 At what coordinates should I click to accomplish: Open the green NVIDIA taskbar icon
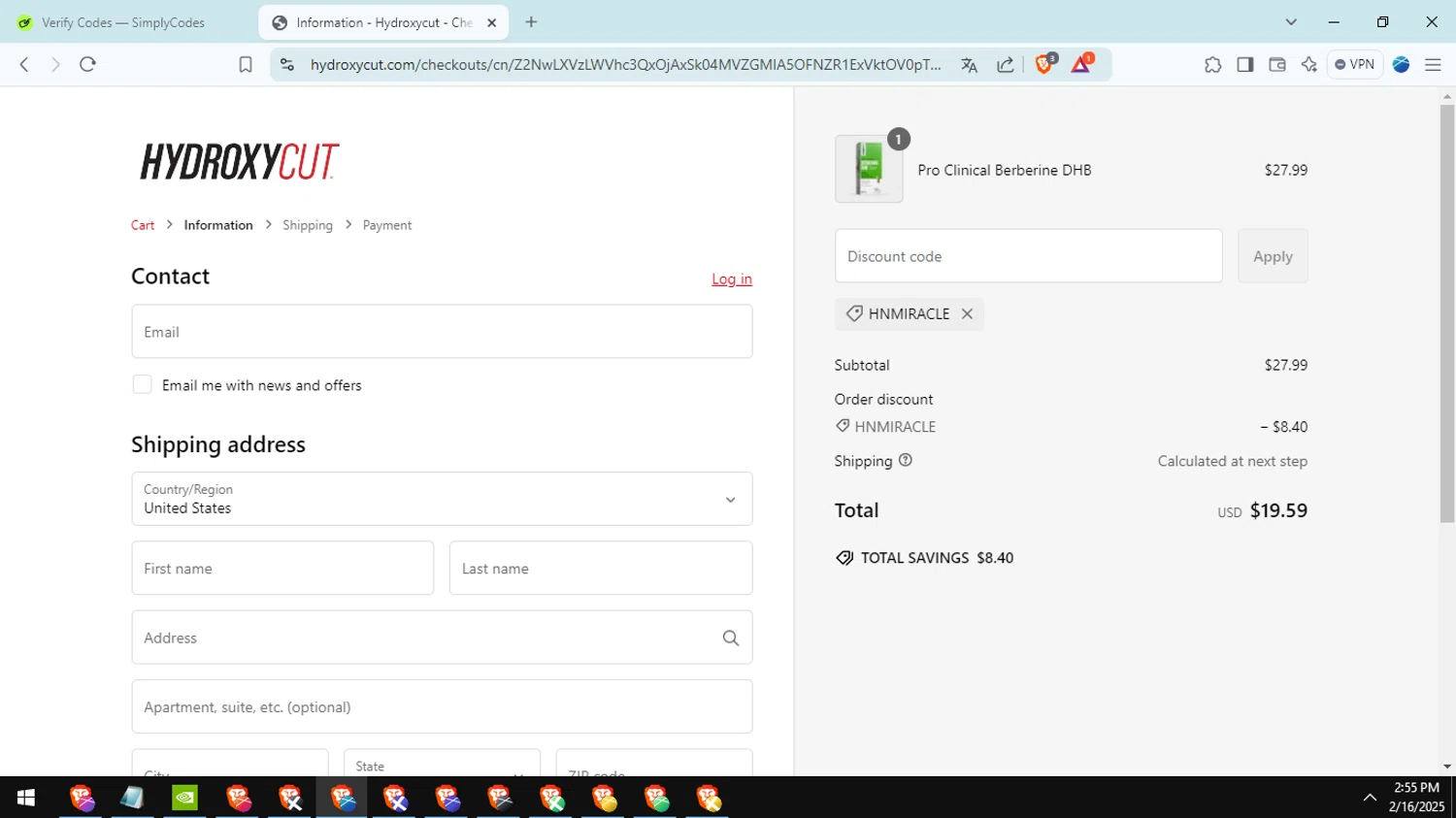tap(184, 798)
